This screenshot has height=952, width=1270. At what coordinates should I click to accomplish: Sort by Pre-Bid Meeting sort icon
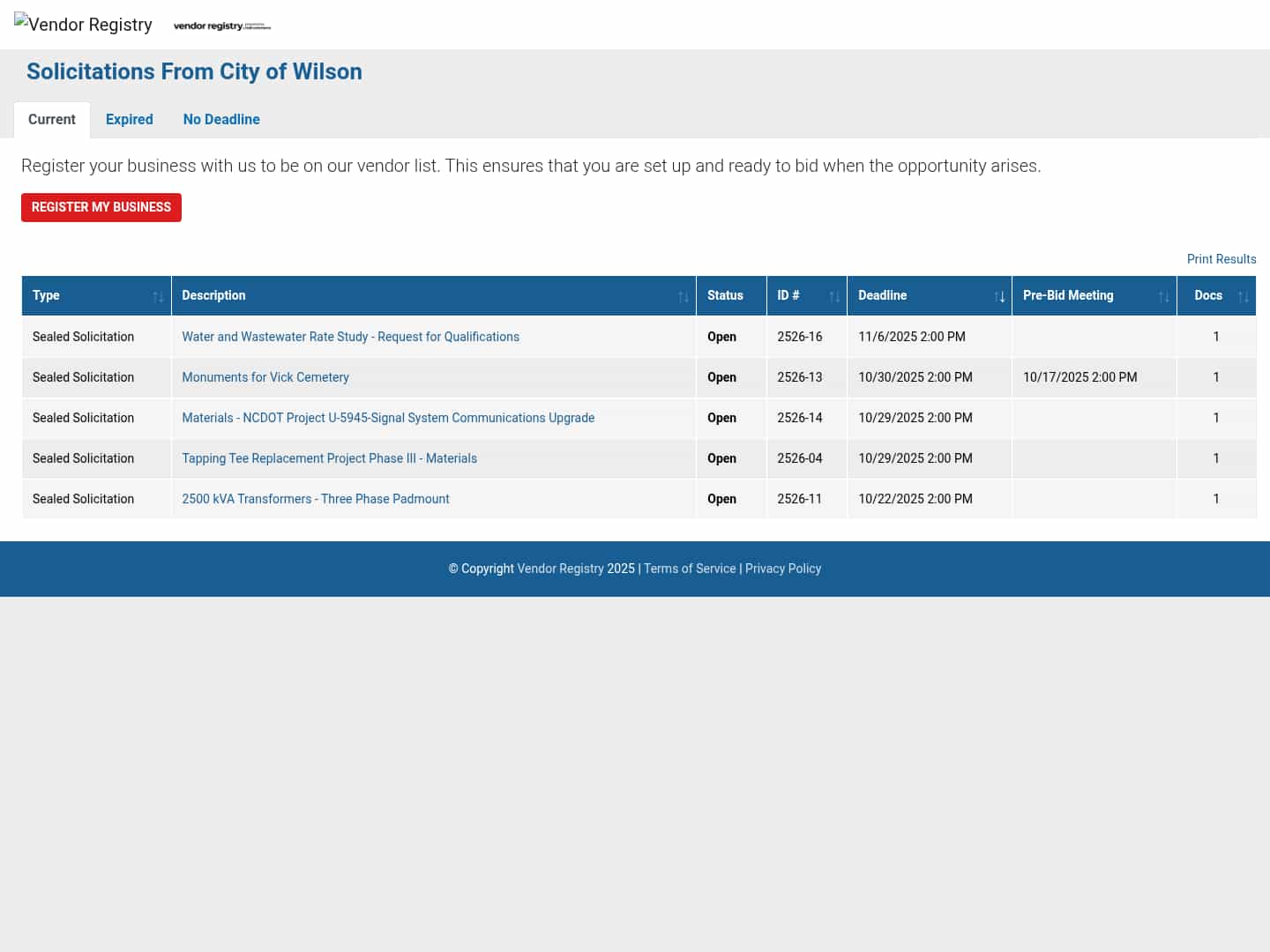pos(1163,297)
